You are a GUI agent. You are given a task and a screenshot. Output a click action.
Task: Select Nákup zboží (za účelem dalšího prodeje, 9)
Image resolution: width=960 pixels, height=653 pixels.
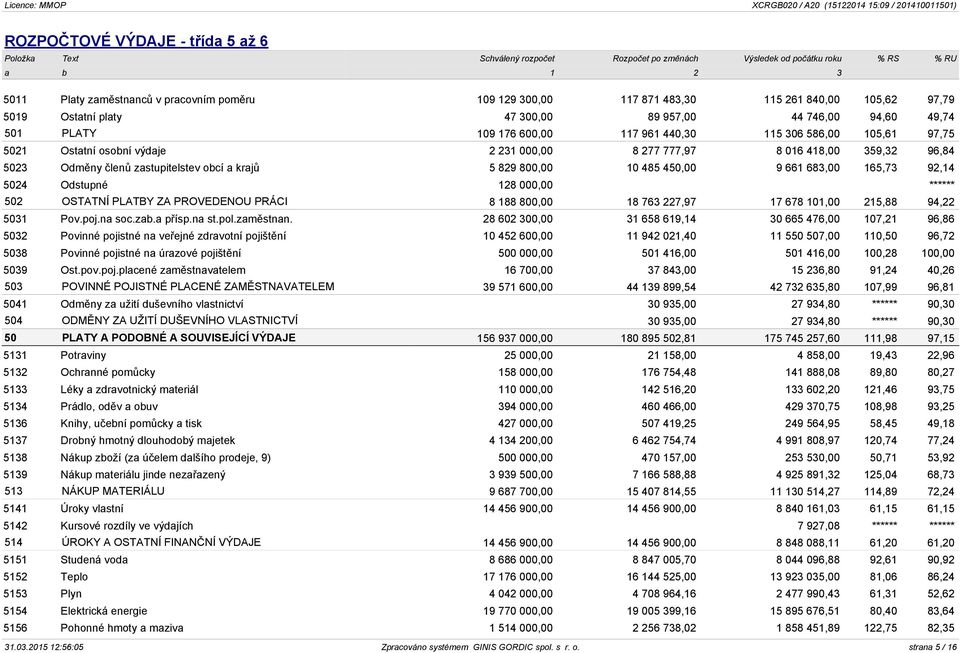[165, 458]
